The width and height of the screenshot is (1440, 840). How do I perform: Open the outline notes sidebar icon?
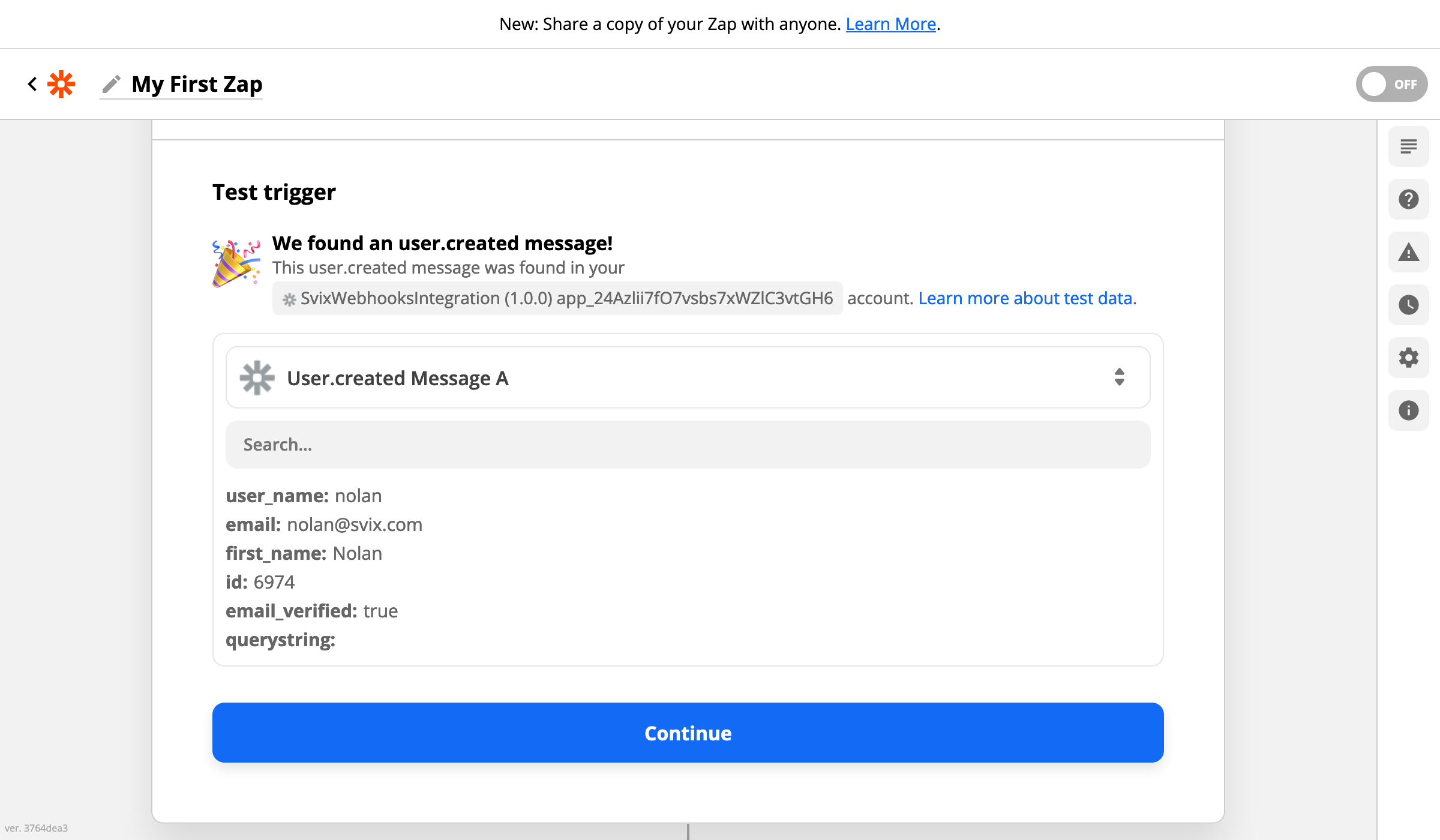tap(1408, 146)
